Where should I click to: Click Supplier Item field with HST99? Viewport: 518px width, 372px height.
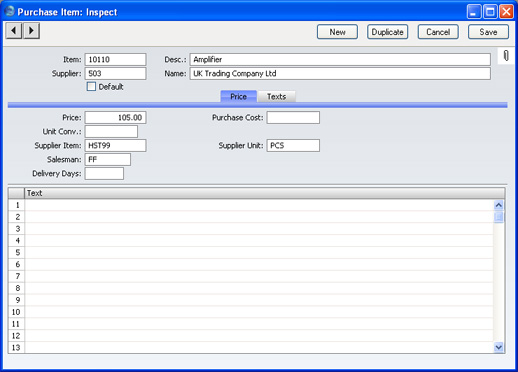click(x=115, y=146)
